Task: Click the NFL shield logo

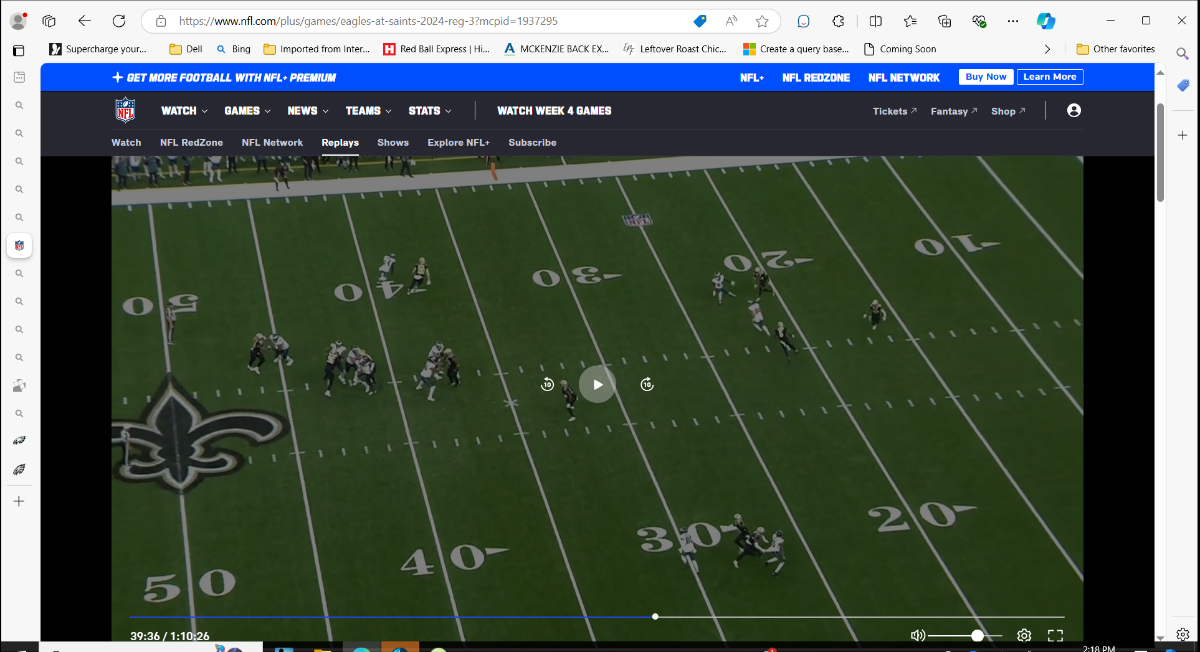Action: (125, 110)
